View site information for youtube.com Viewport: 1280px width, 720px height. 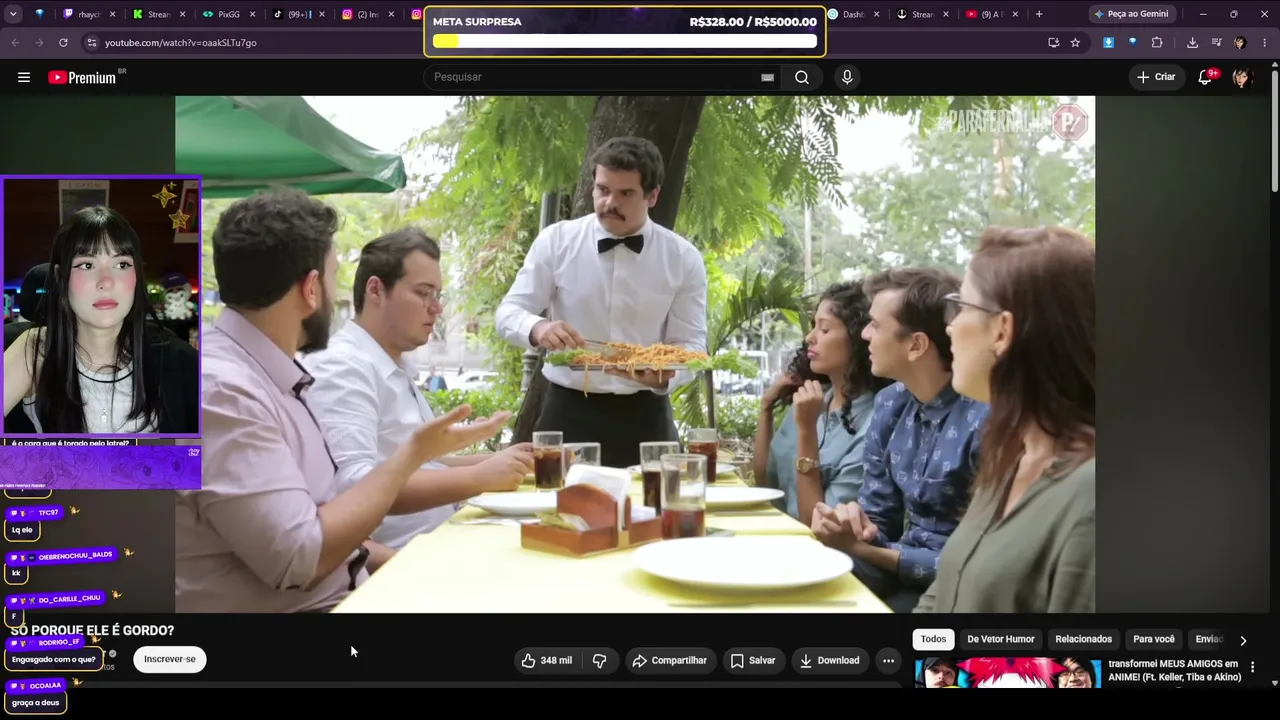click(x=91, y=43)
